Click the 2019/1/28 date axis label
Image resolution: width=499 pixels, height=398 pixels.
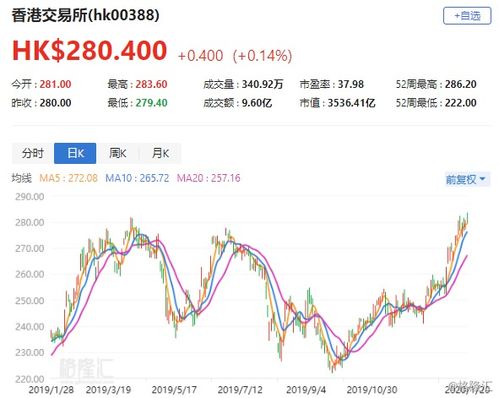[x=51, y=390]
